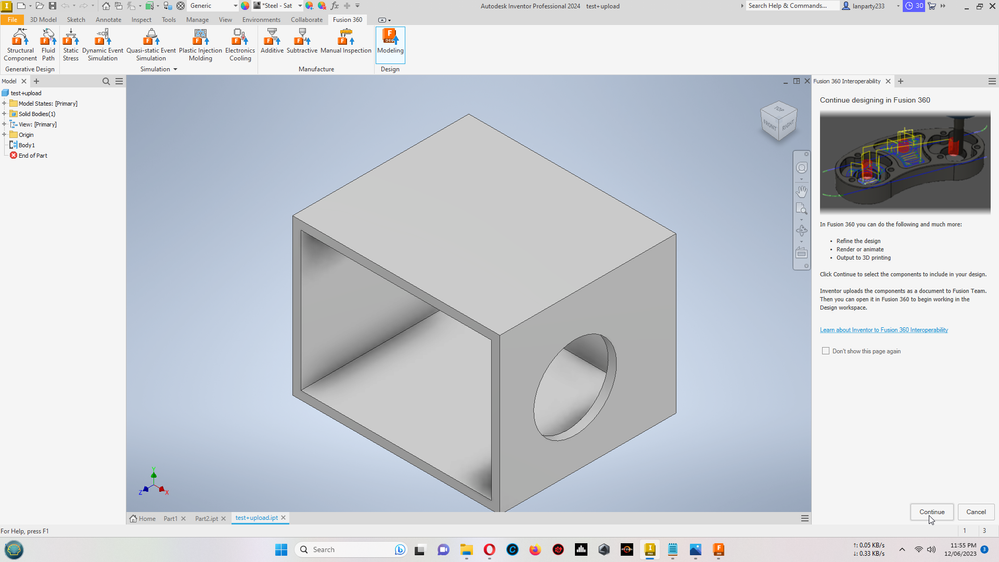Open the Steel - Sat appearance dropdown
The height and width of the screenshot is (562, 999).
click(278, 6)
